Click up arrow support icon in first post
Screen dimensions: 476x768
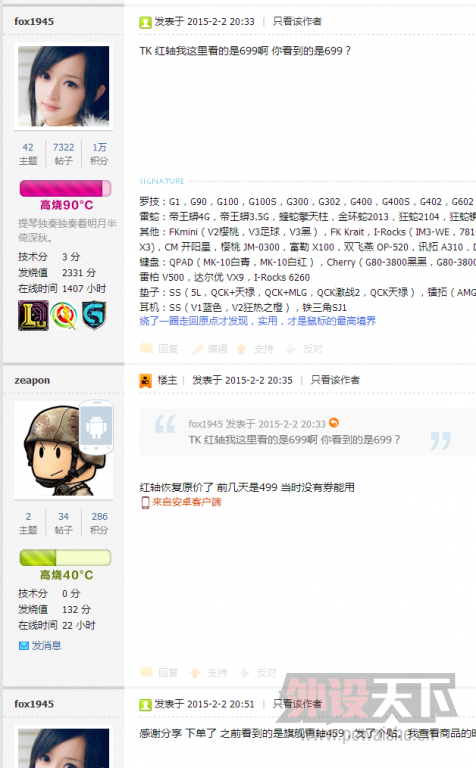(x=240, y=349)
